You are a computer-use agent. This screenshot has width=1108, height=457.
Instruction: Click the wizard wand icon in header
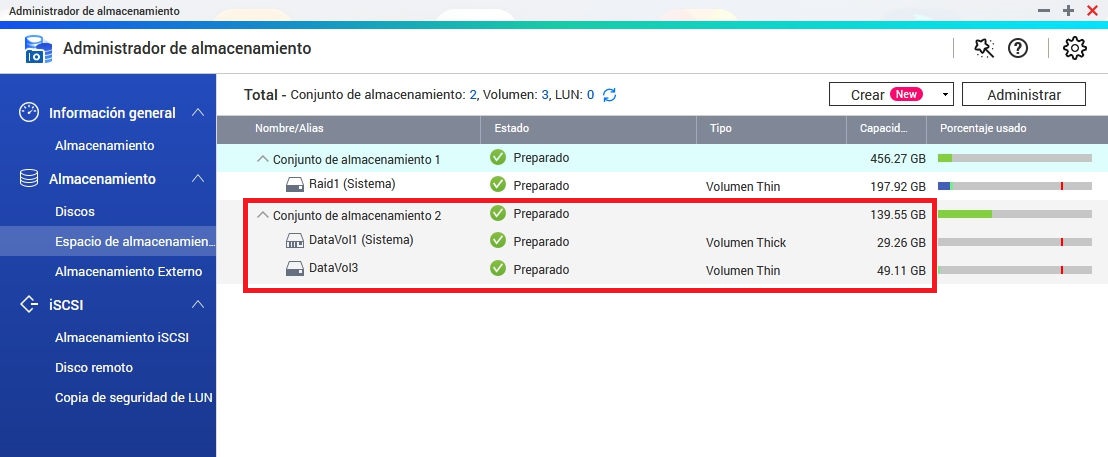(984, 48)
